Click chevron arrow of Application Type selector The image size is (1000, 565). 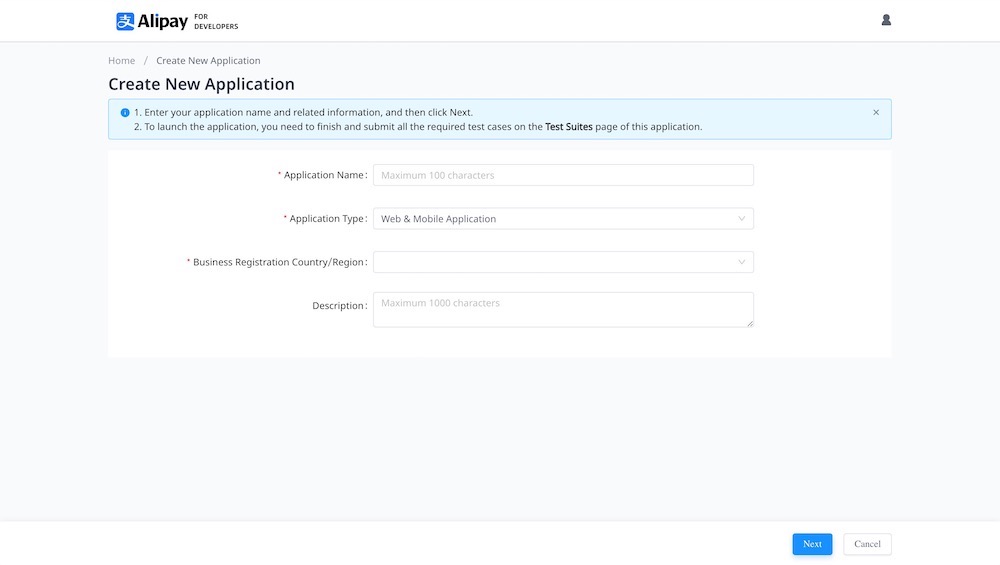click(741, 219)
